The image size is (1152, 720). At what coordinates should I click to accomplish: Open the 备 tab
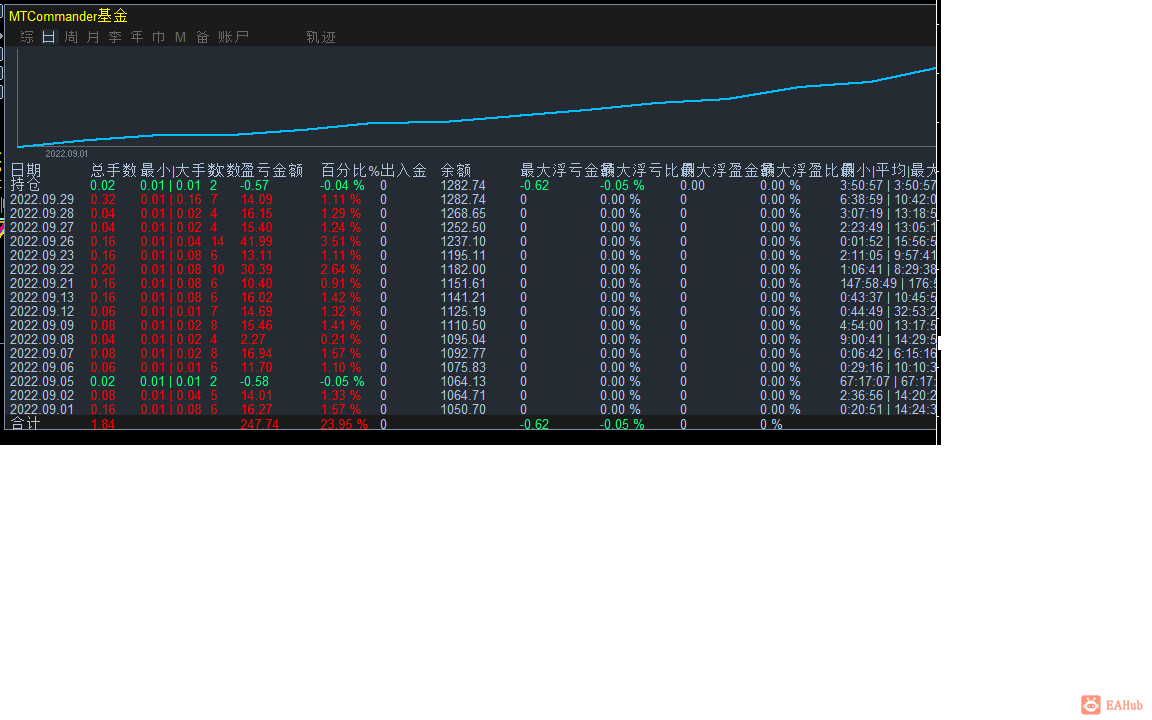(203, 37)
